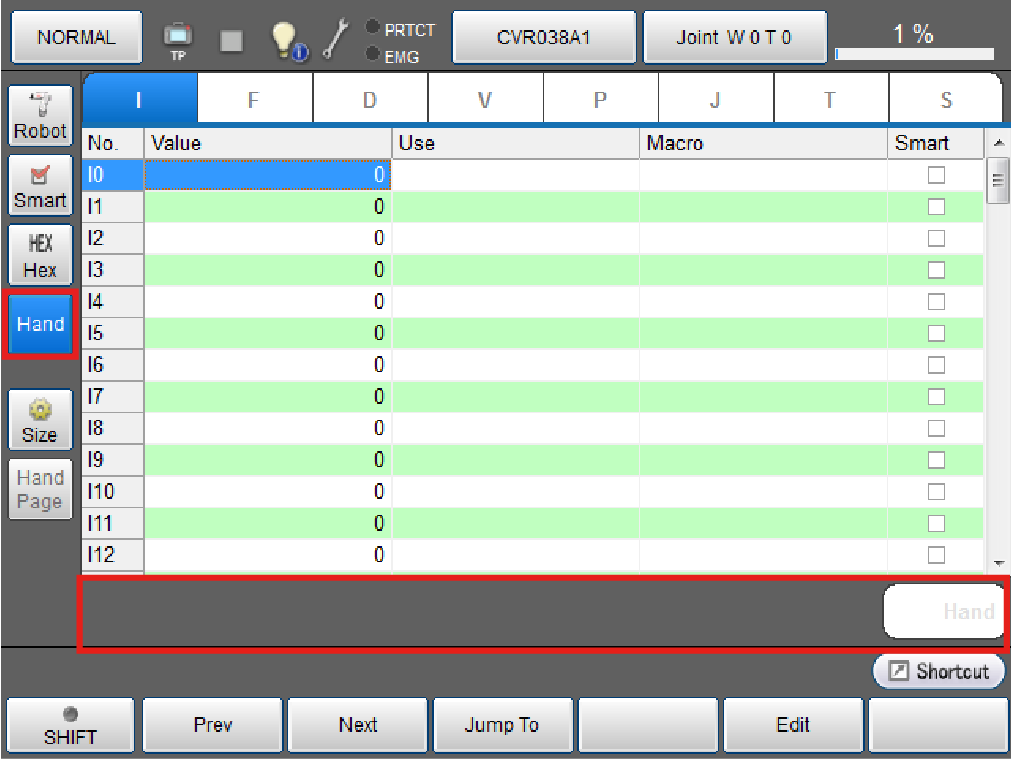This screenshot has width=1012, height=759.
Task: Open the Robot sidebar button
Action: pyautogui.click(x=40, y=116)
